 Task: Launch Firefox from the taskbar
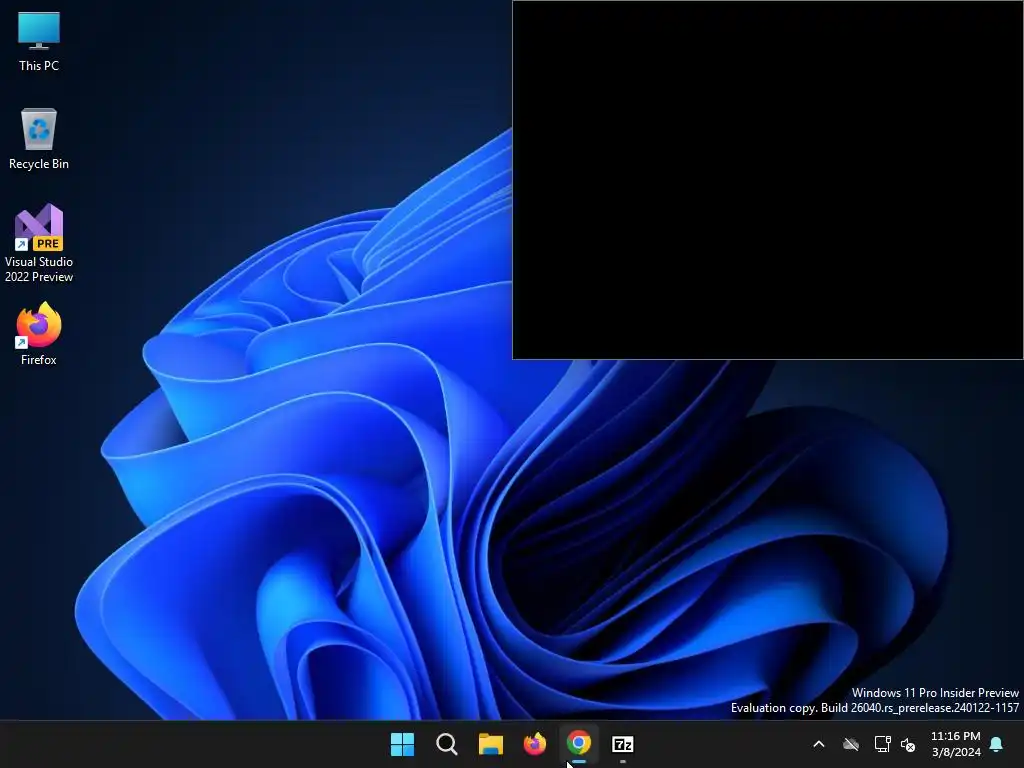535,744
